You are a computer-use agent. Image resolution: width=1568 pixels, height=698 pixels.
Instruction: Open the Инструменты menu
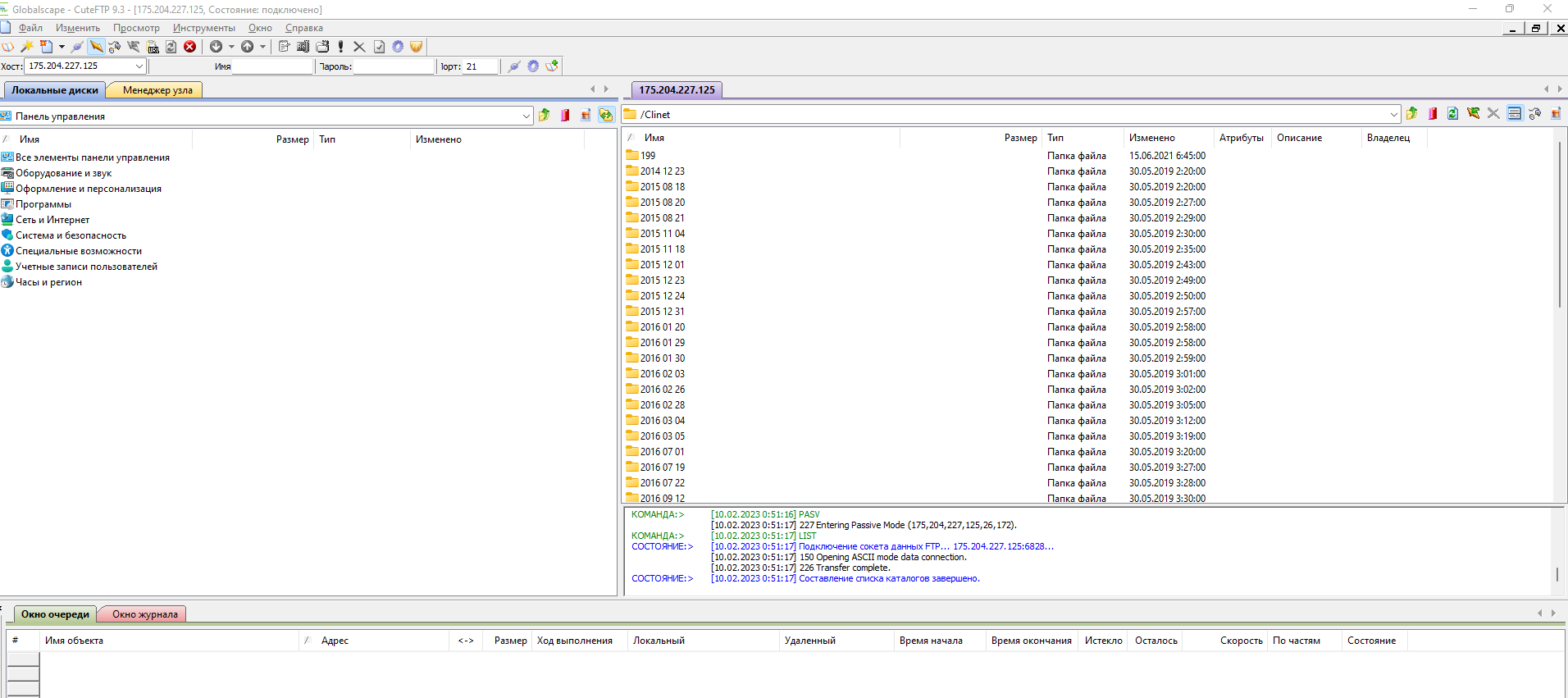click(203, 28)
